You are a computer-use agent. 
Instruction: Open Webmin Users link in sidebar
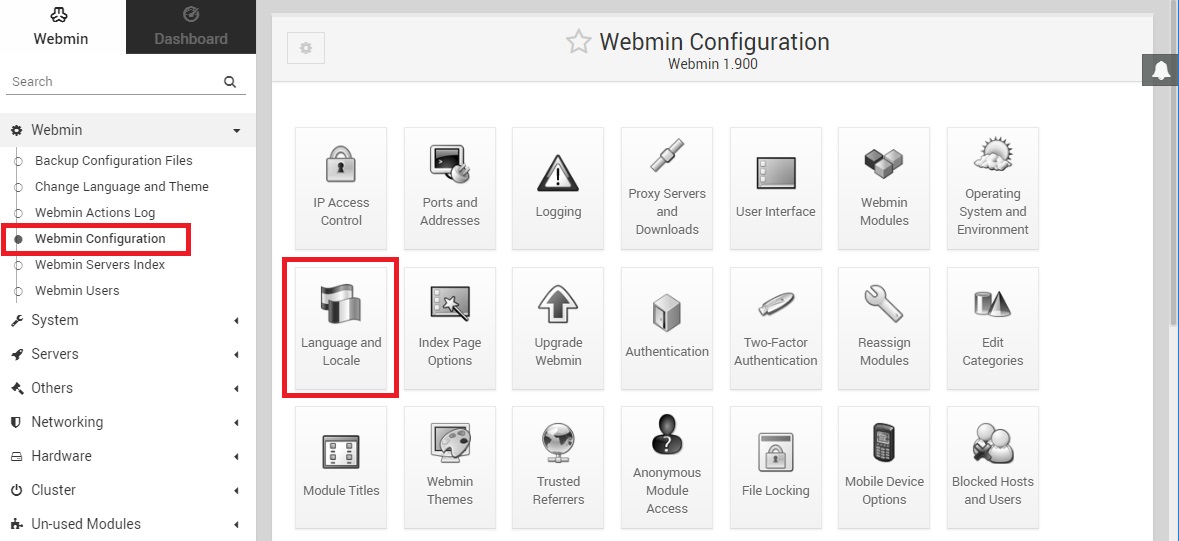pyautogui.click(x=77, y=290)
